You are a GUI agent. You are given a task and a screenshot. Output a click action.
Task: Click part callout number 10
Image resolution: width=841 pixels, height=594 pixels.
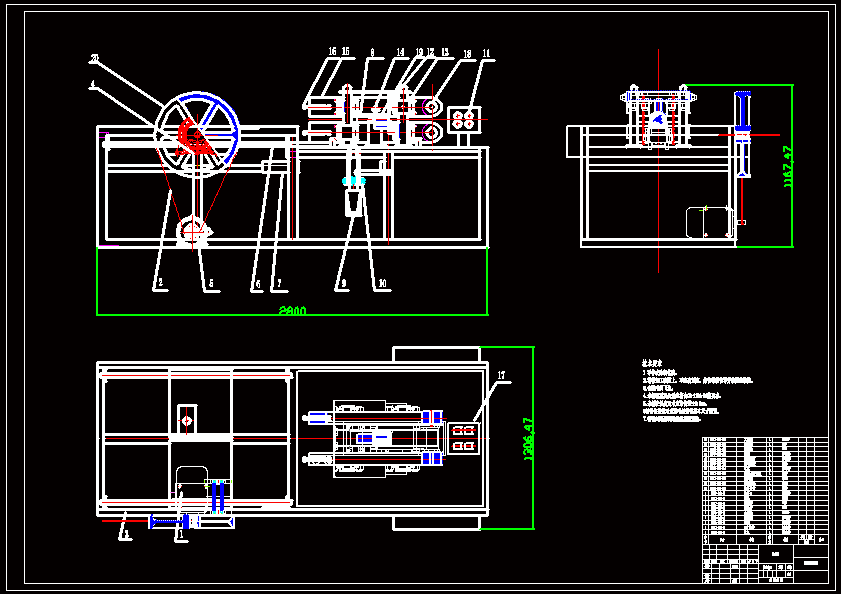point(382,283)
